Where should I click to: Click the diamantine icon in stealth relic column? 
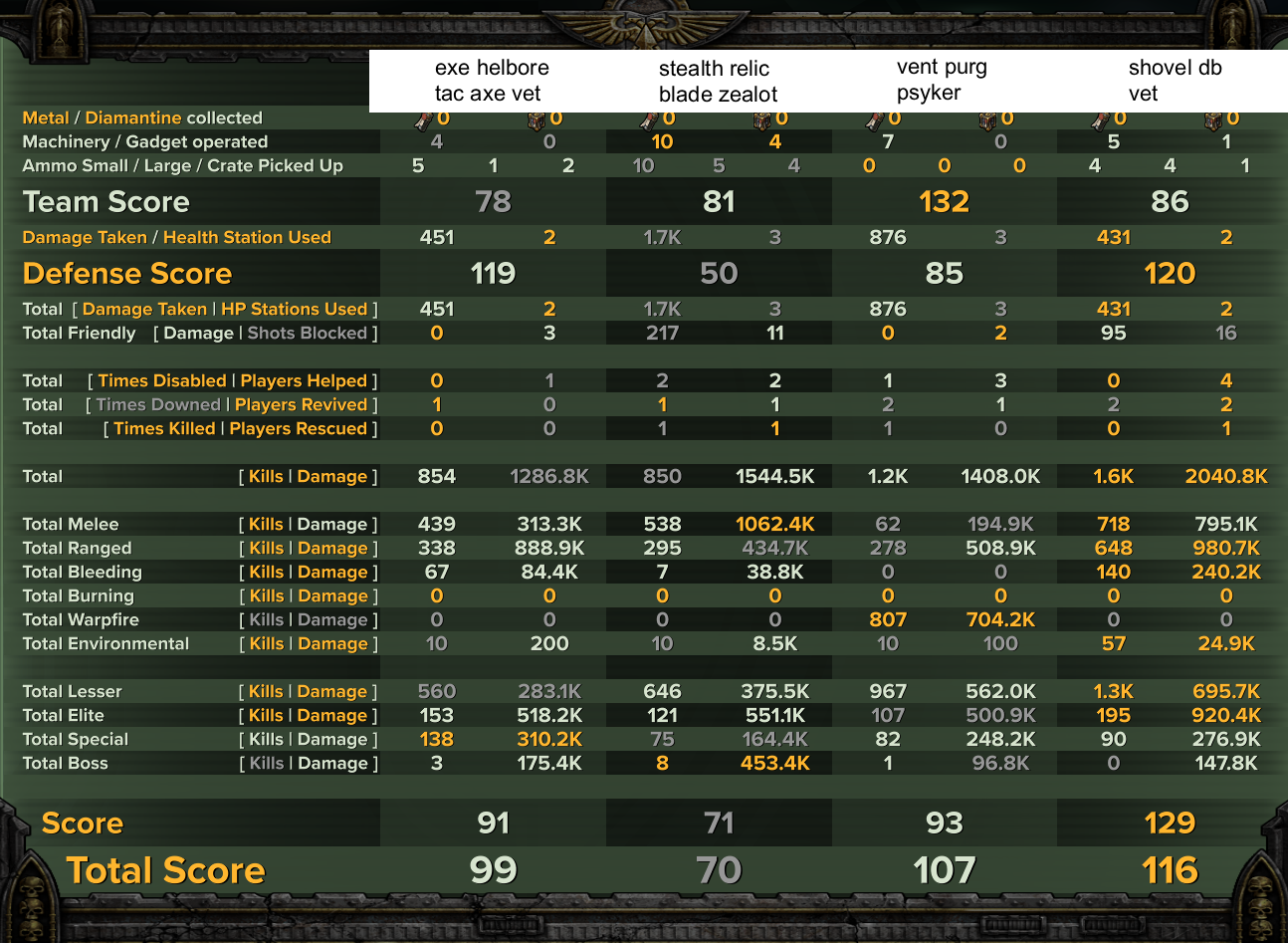coord(763,119)
